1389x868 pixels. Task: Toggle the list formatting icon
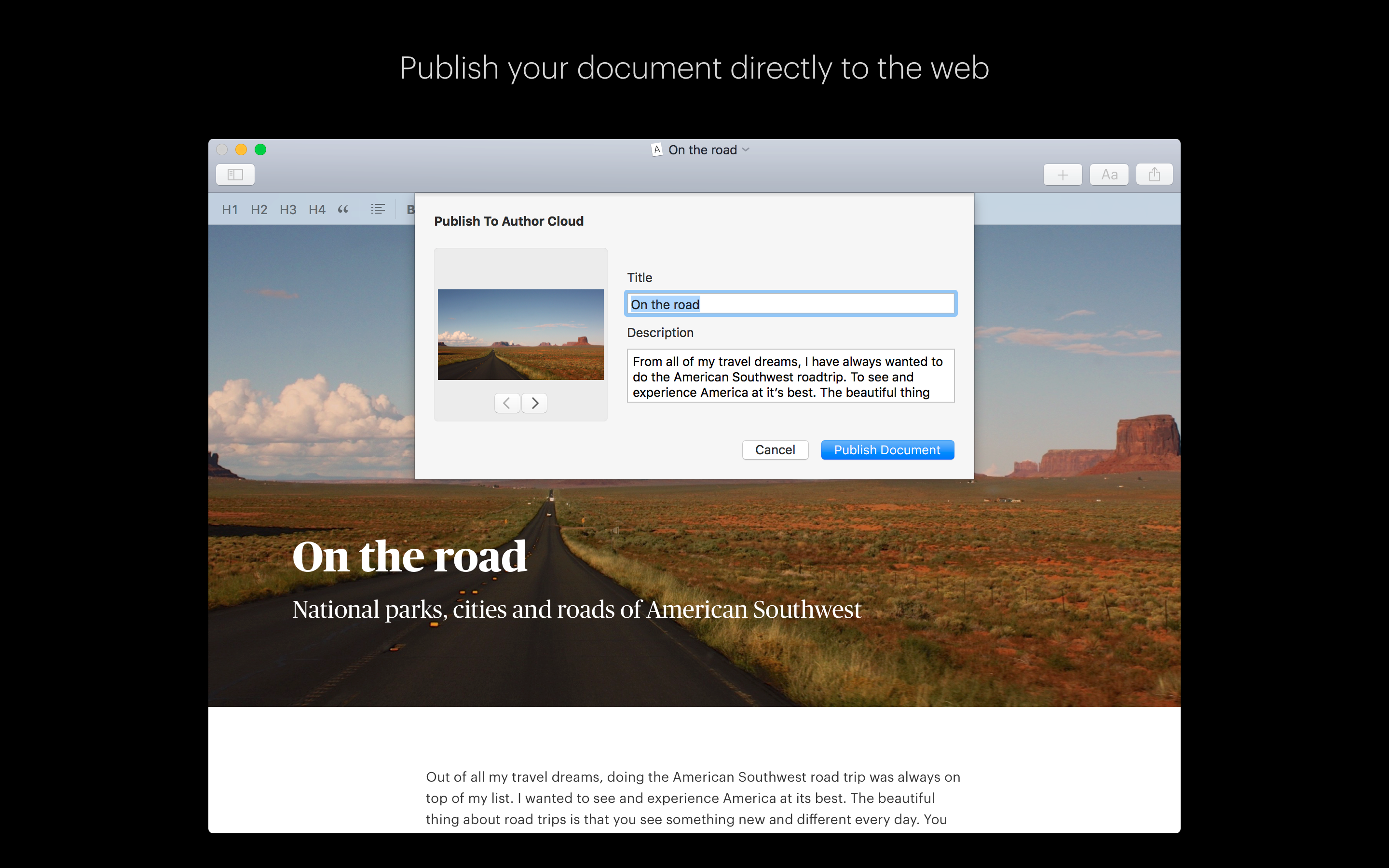point(378,210)
